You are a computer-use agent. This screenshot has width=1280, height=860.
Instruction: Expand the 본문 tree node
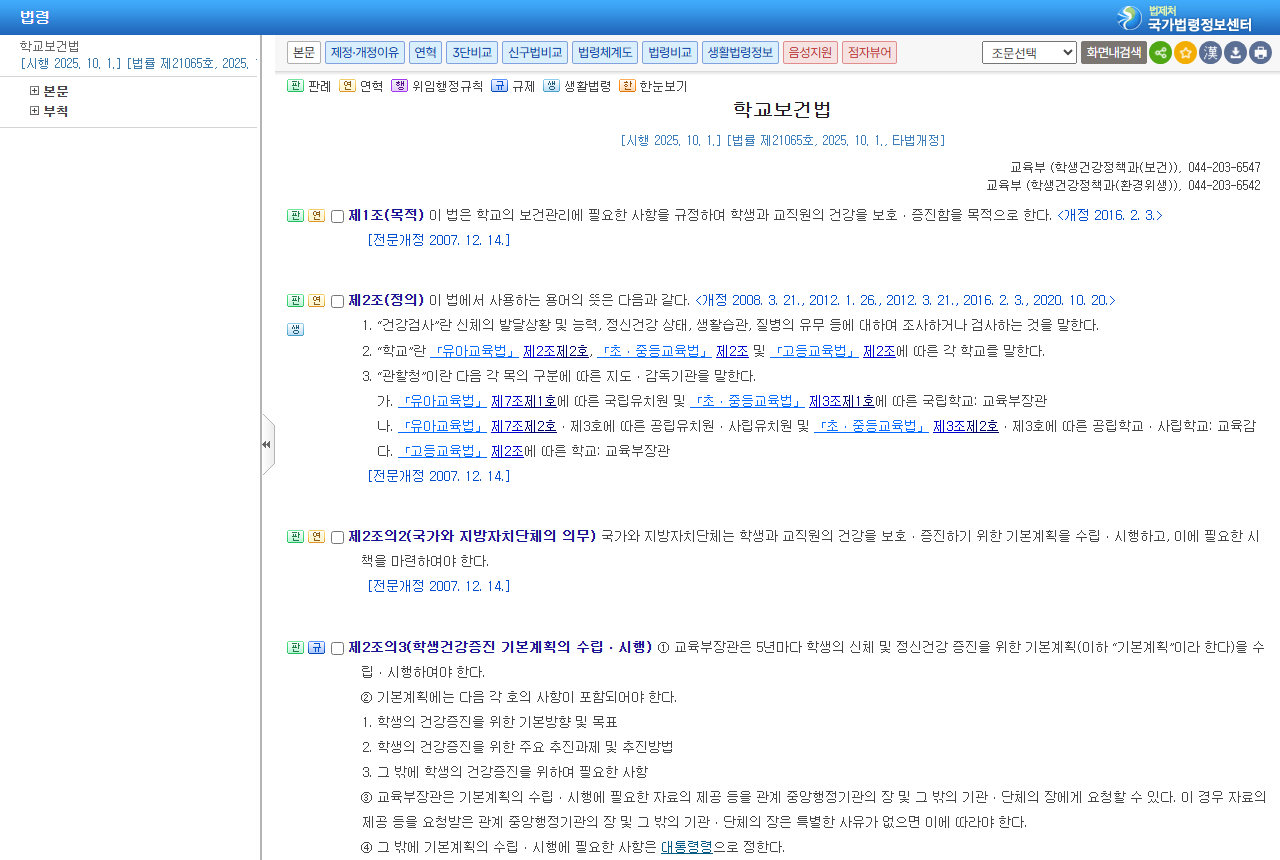pyautogui.click(x=35, y=91)
